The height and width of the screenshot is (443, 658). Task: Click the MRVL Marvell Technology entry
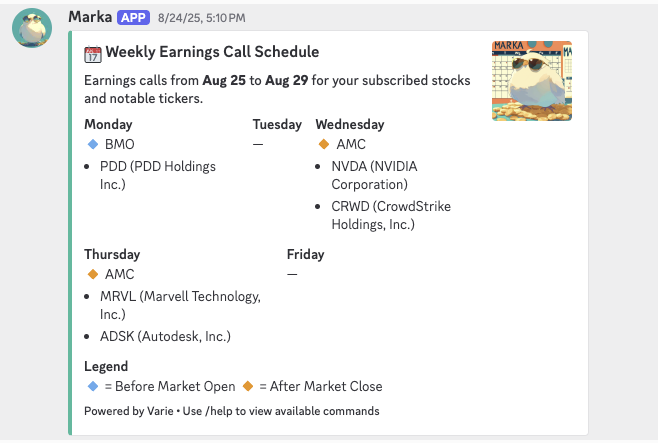tap(180, 305)
